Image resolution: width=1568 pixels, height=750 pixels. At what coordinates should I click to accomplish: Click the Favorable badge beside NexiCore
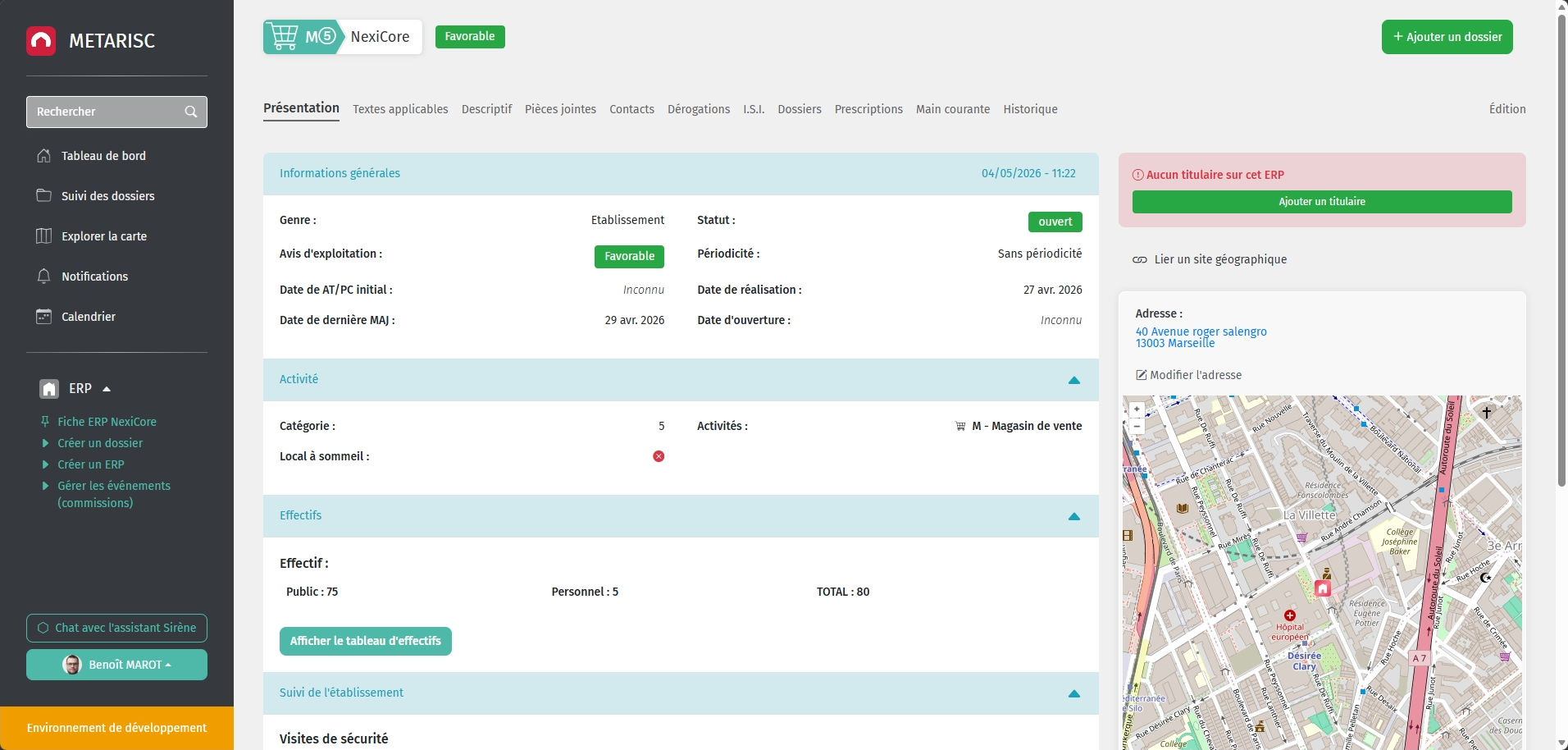pos(470,37)
